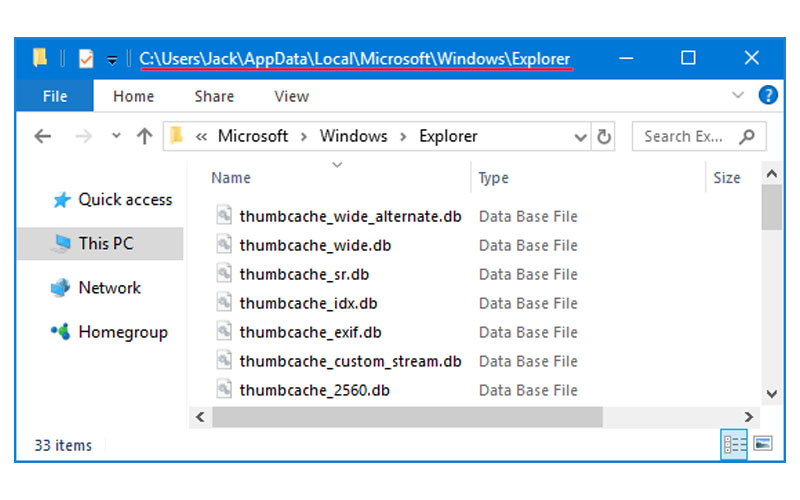
Task: Open Customize Quick Access Toolbar dropdown
Action: pyautogui.click(x=112, y=60)
